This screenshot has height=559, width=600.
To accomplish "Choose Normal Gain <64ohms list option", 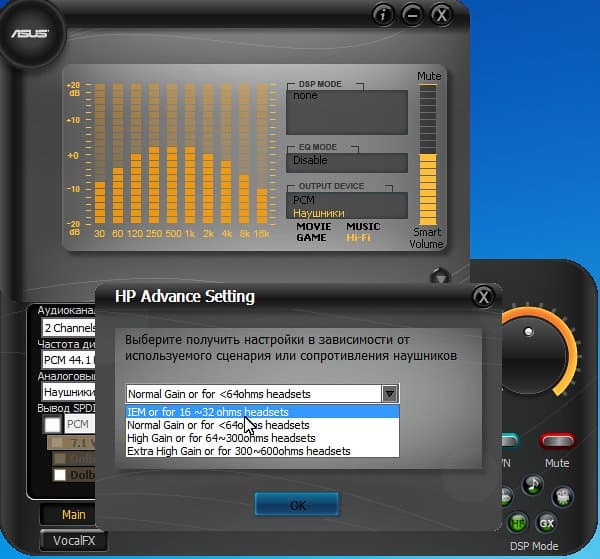I will (262, 425).
